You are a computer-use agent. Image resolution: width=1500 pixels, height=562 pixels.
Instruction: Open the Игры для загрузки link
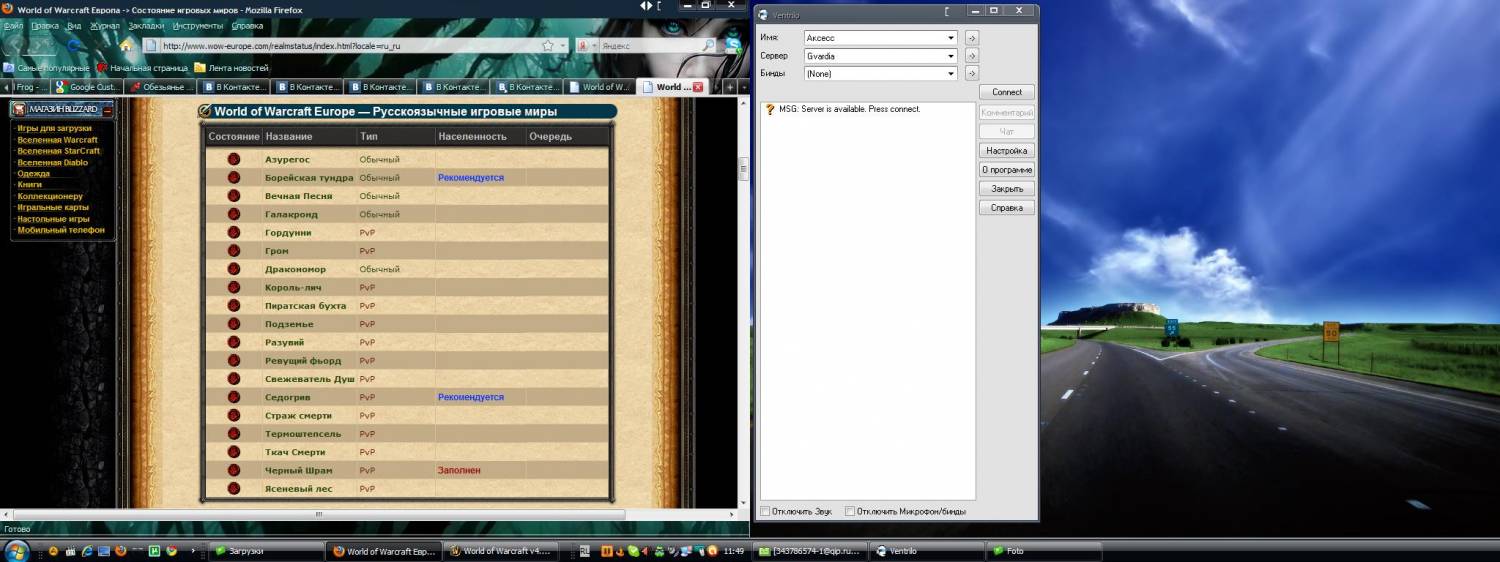pos(54,128)
